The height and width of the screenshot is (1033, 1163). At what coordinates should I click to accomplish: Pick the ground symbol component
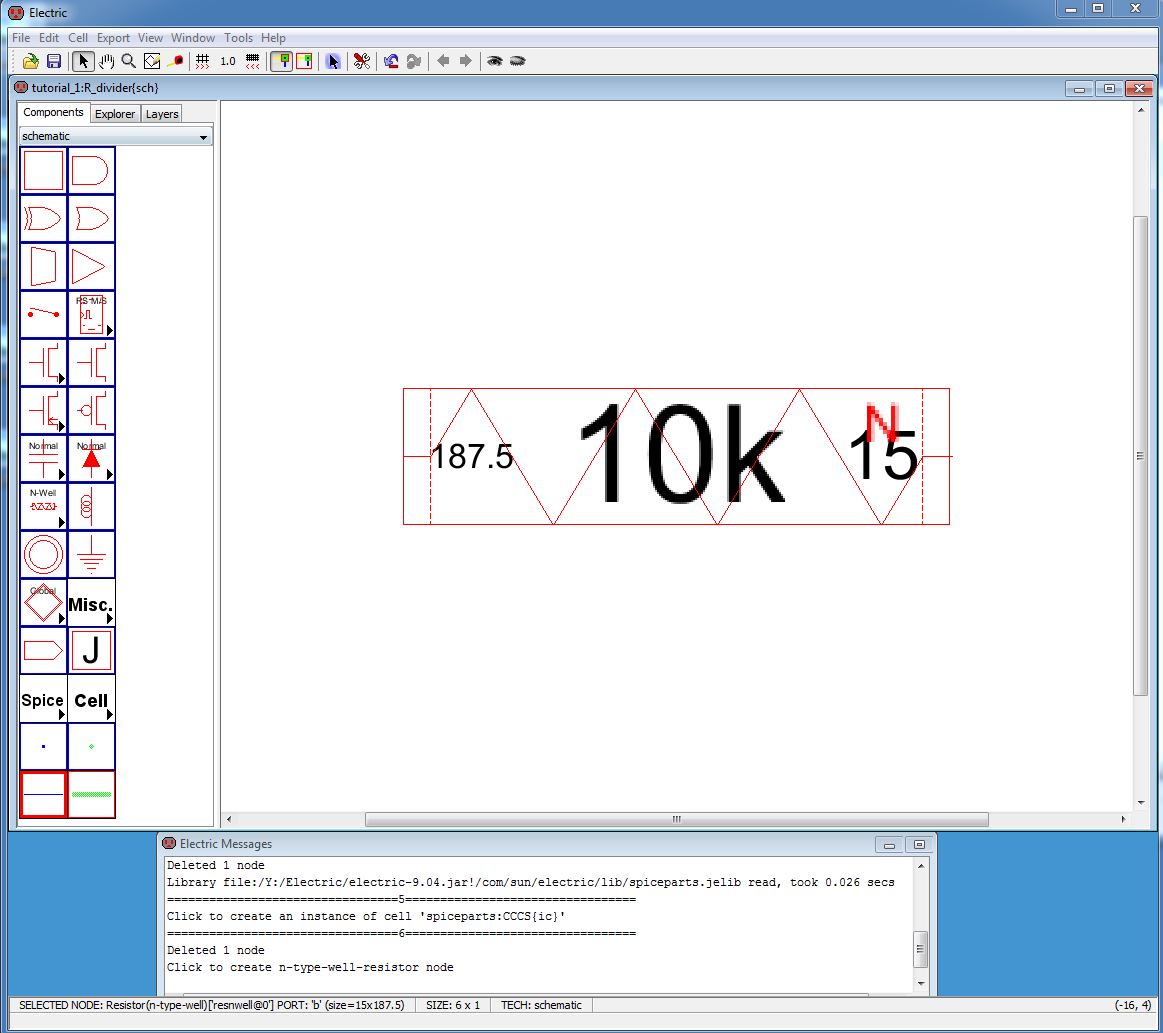click(91, 555)
